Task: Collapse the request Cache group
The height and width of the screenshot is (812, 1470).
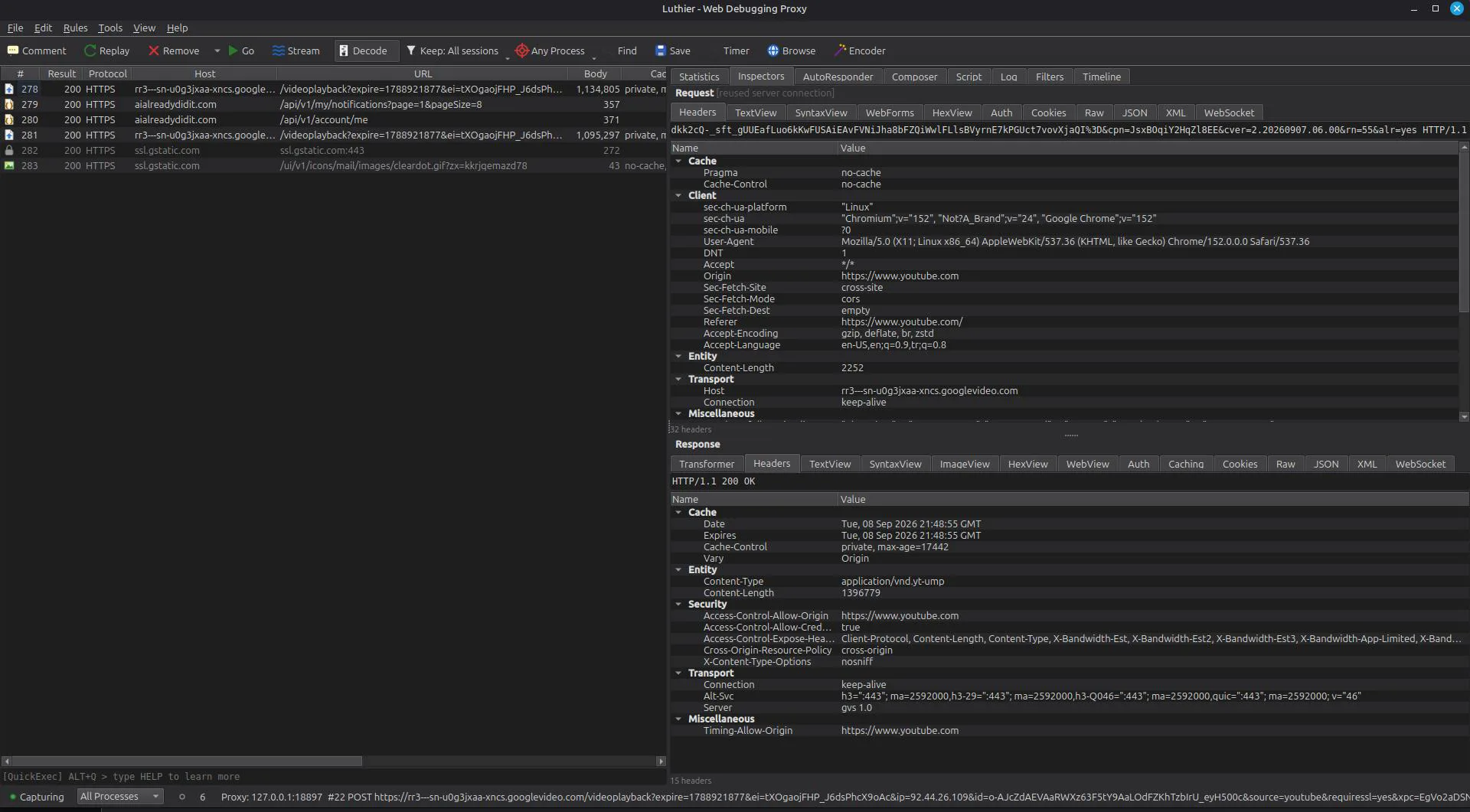Action: click(x=678, y=161)
